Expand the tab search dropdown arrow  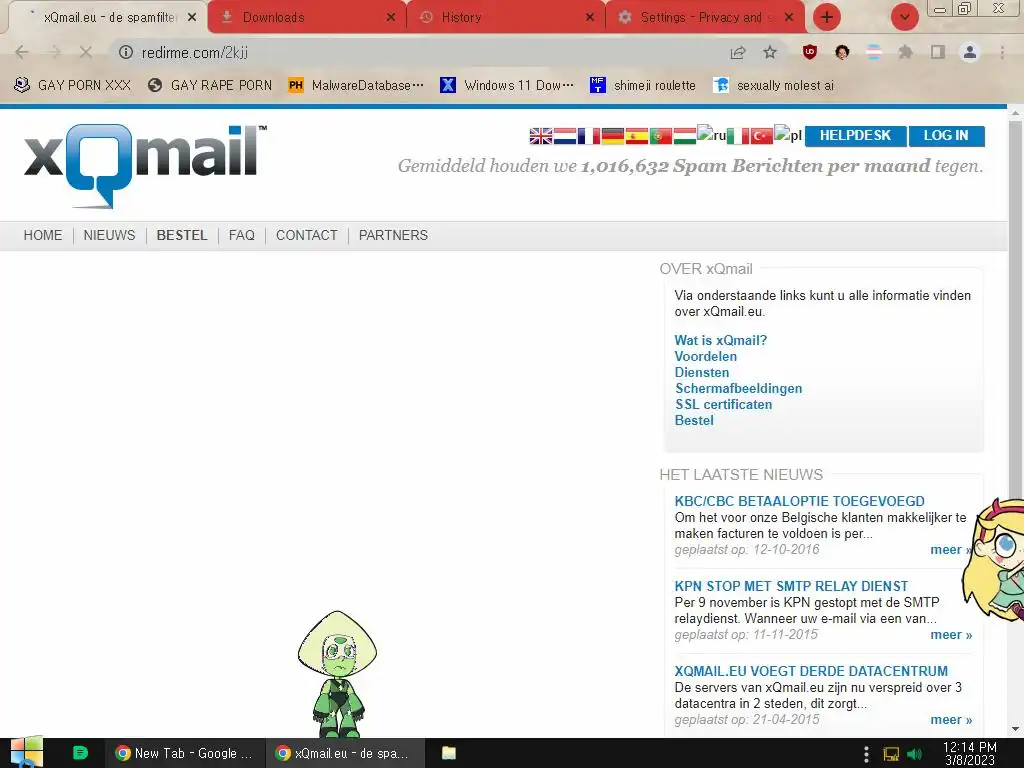(904, 17)
